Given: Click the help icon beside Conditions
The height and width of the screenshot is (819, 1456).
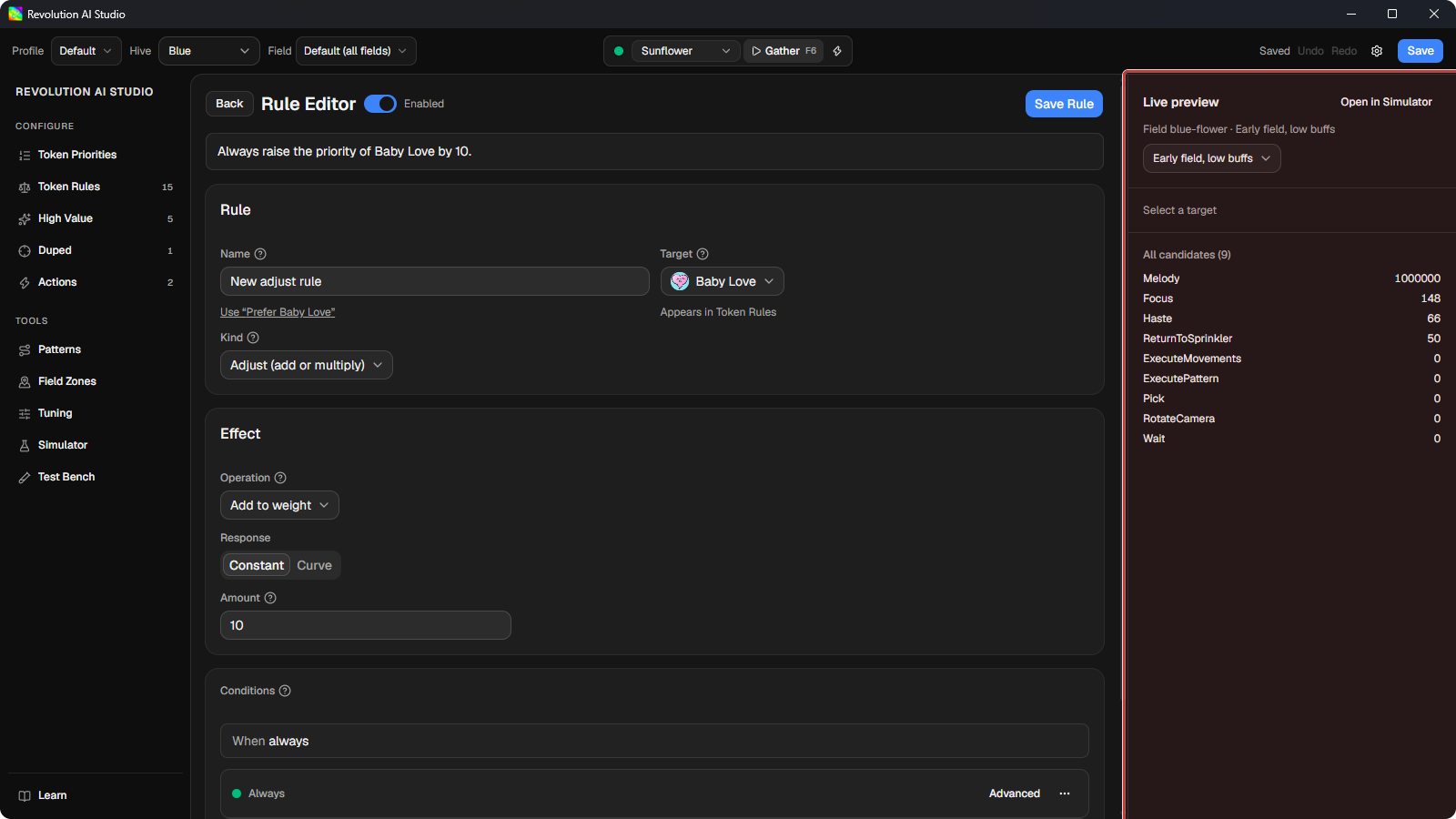Looking at the screenshot, I should click(285, 691).
